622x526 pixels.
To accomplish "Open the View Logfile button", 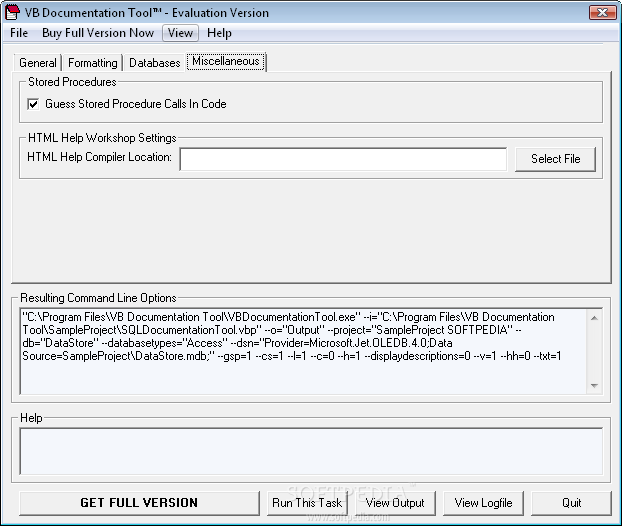I will (484, 503).
